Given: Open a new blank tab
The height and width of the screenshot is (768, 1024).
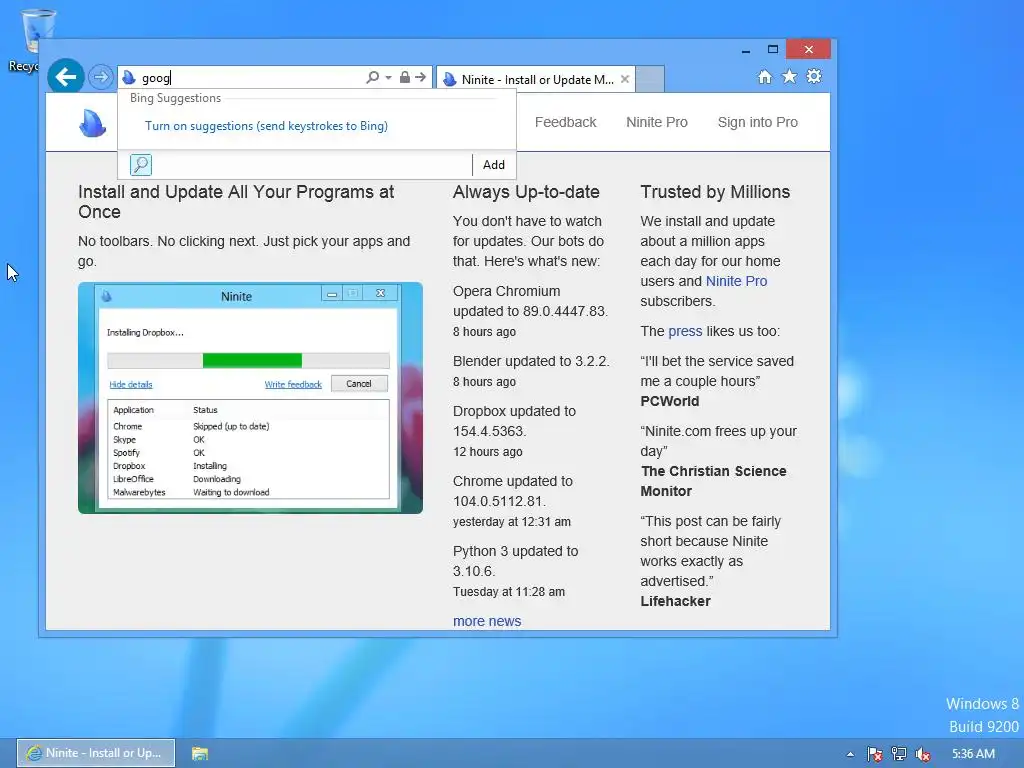Looking at the screenshot, I should point(650,79).
